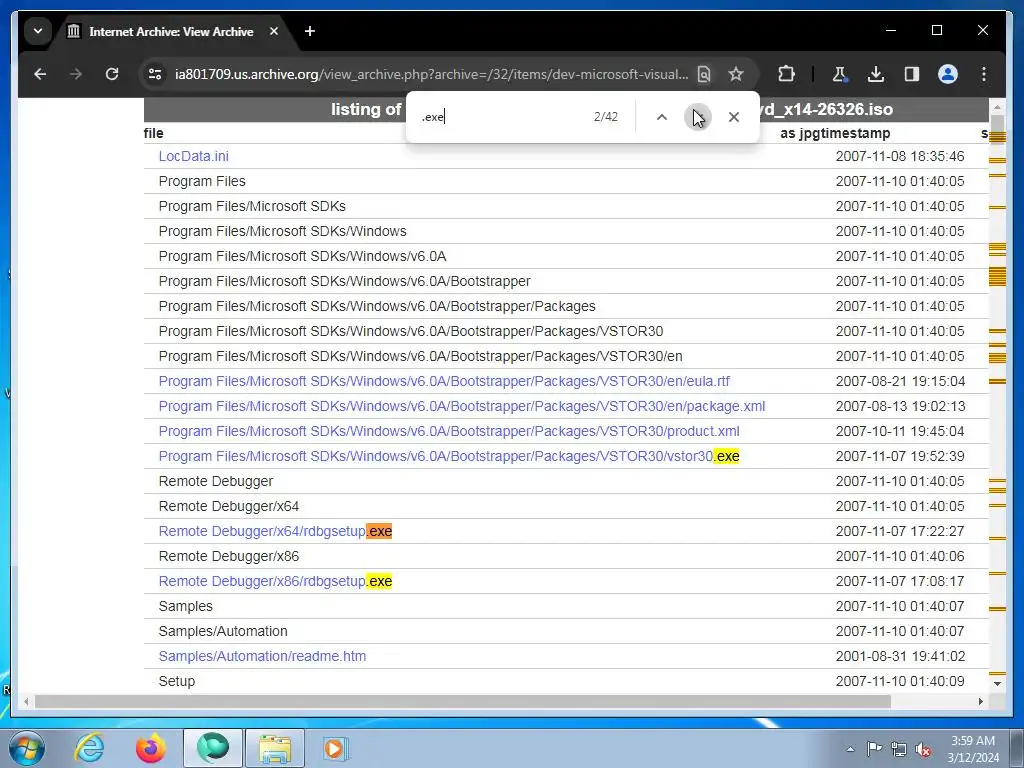Open a new browser tab
The height and width of the screenshot is (768, 1024).
point(310,31)
